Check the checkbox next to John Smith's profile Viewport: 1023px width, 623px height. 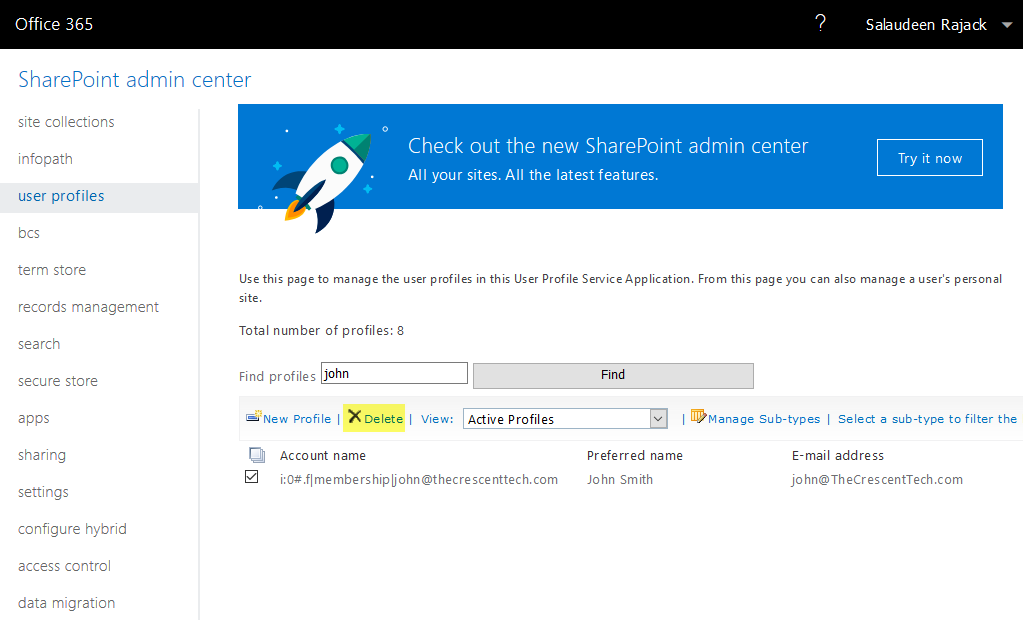tap(250, 478)
